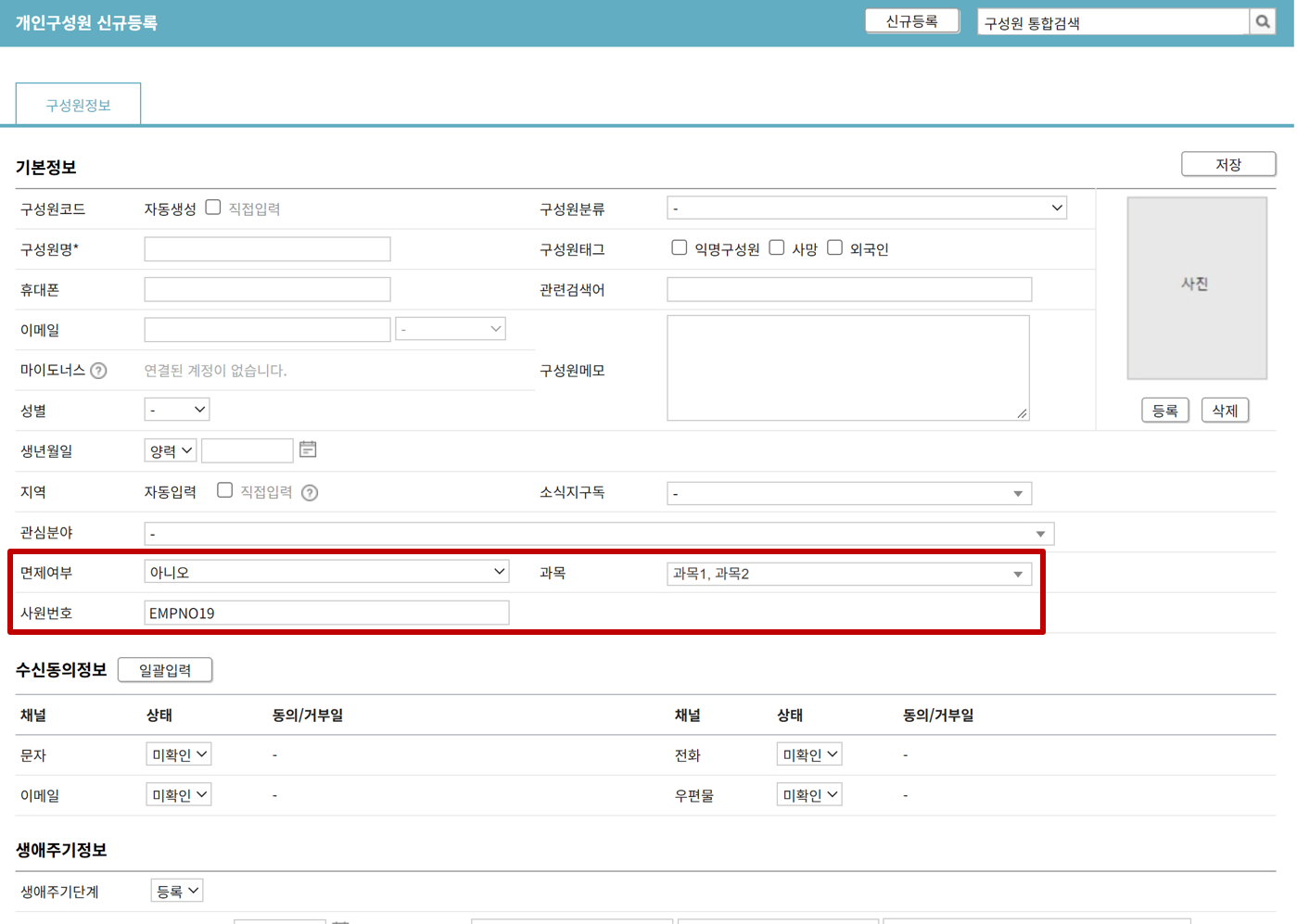The width and height of the screenshot is (1297, 924).
Task: Open the 생애주기단계 dropdown
Action: 177,892
